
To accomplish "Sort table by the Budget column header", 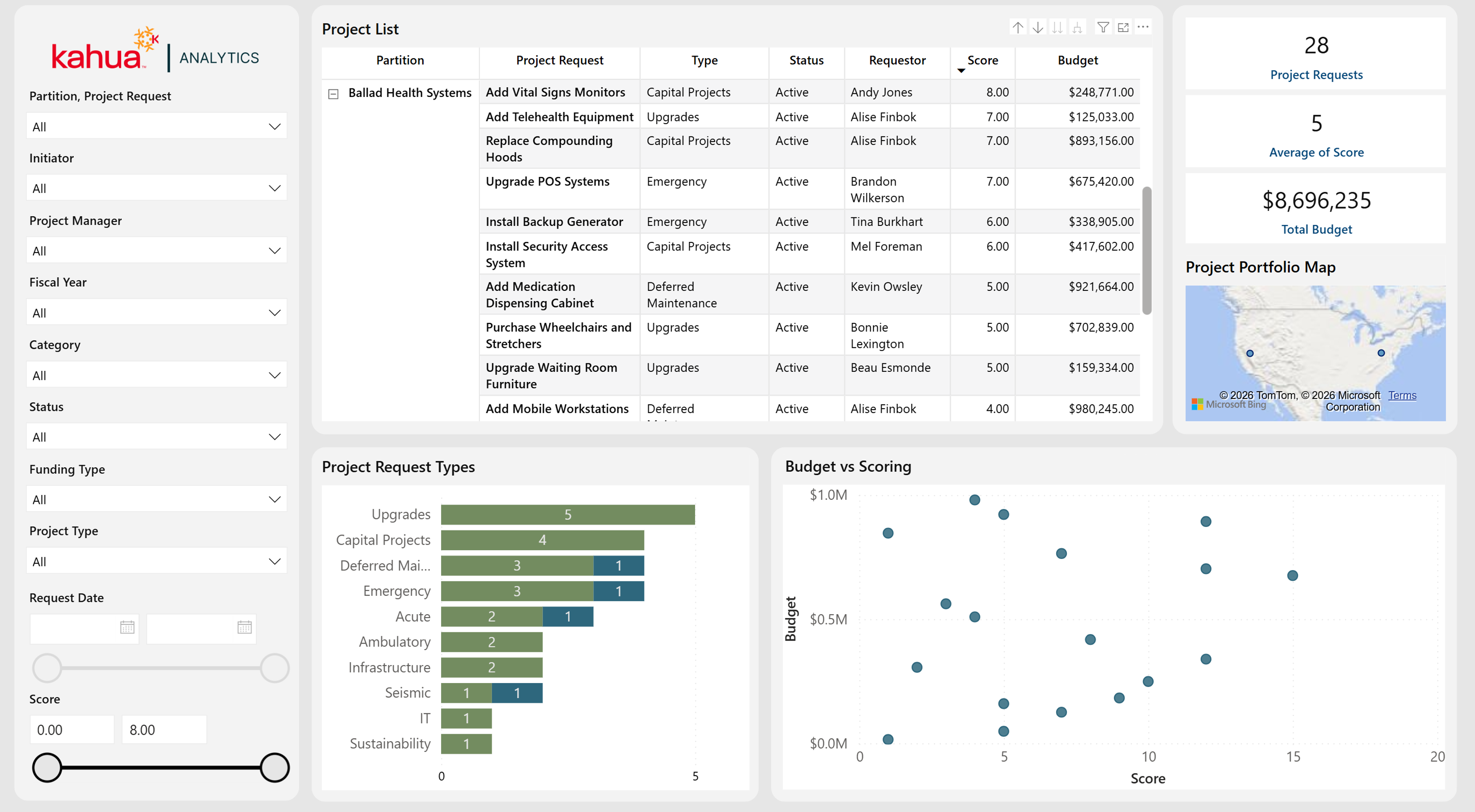I will (1077, 60).
